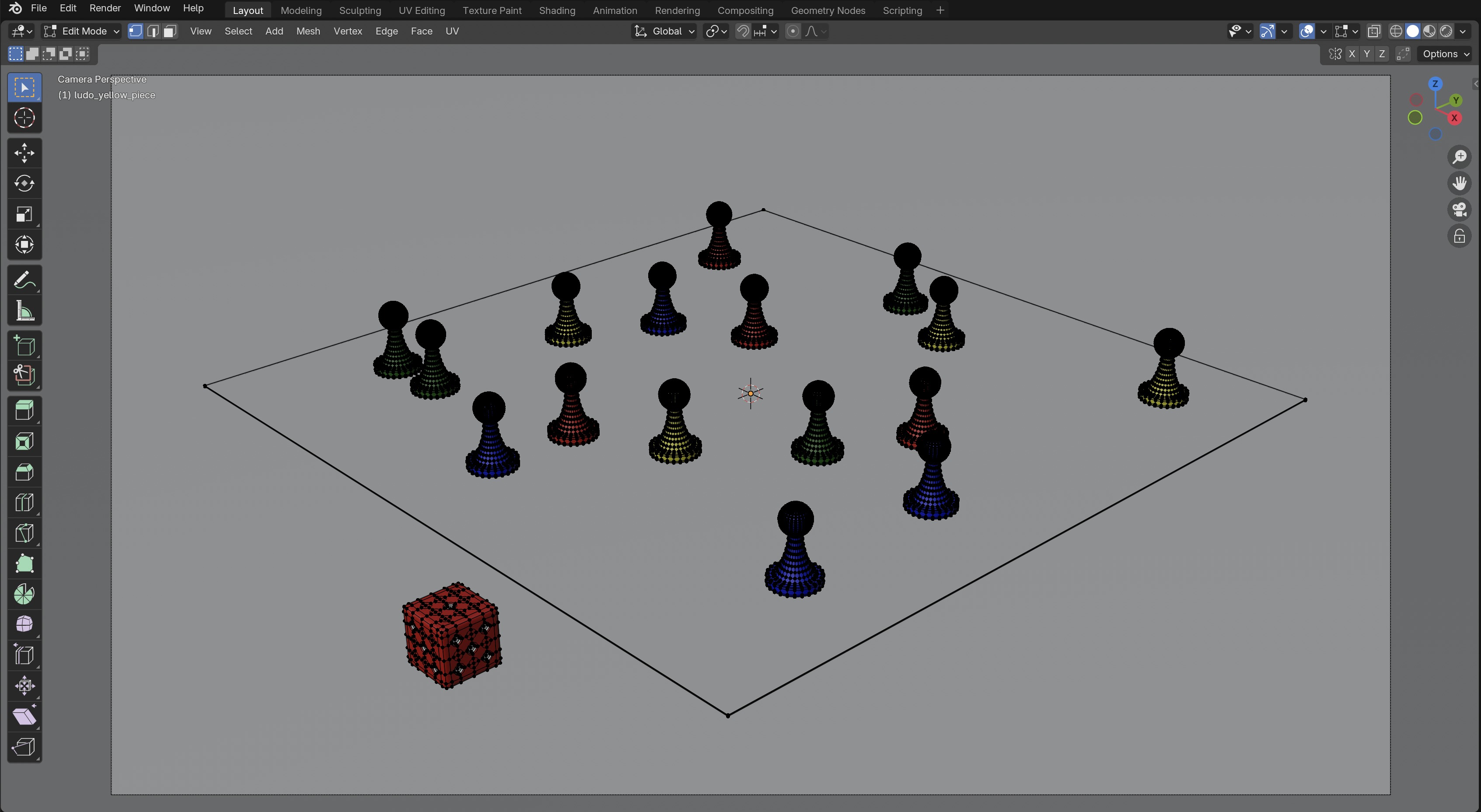Open the Face menu

[x=421, y=31]
